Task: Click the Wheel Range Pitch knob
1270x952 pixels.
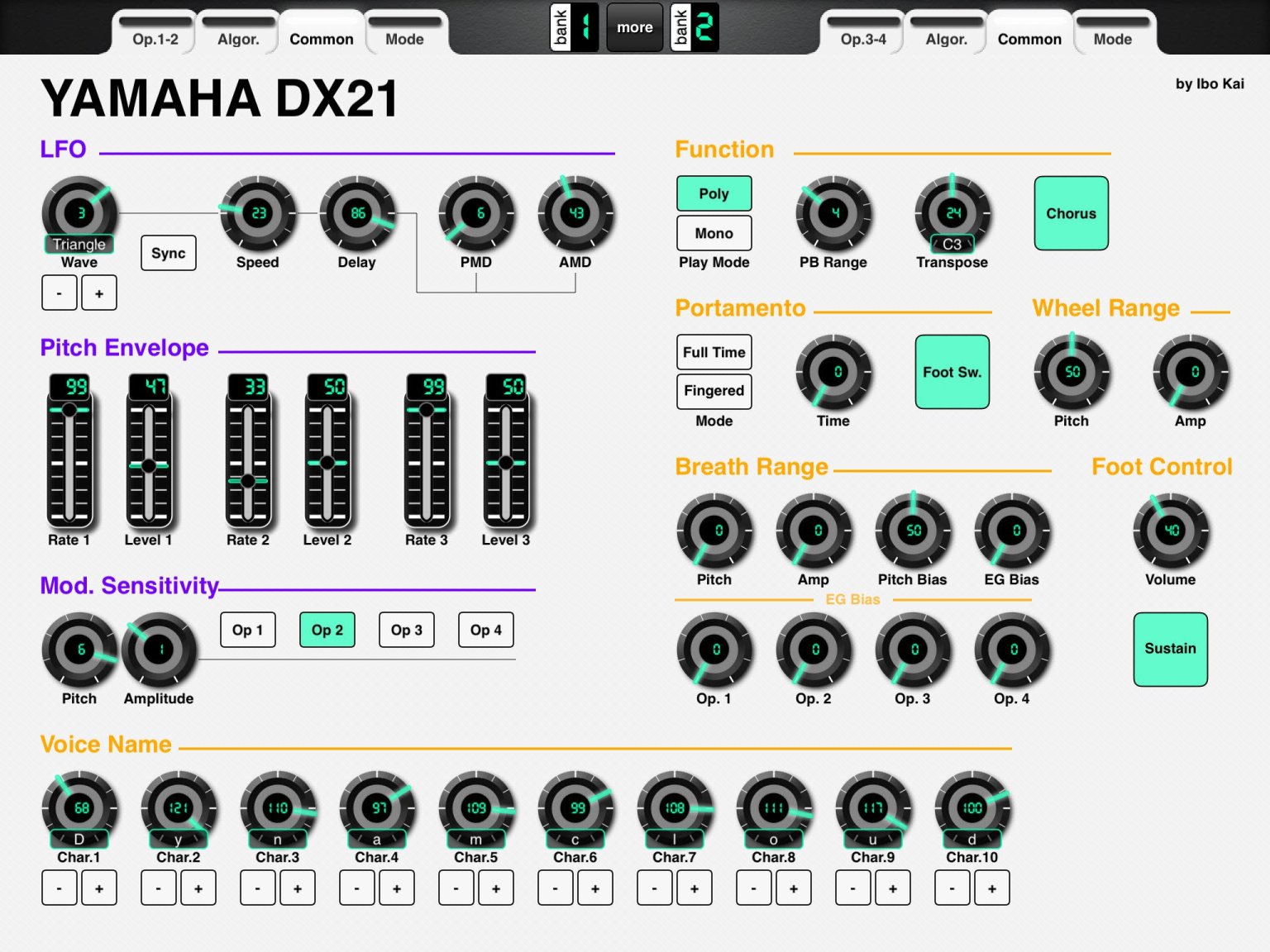Action: coord(1072,372)
